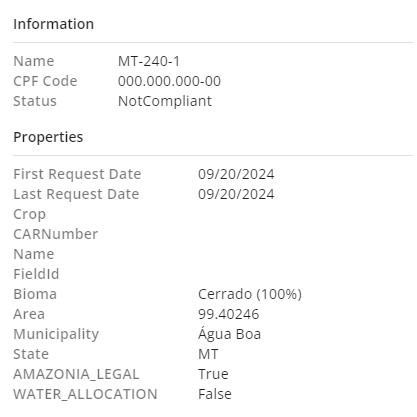417x417 pixels.
Task: Select the MT-240-1 name value
Action: [149, 61]
